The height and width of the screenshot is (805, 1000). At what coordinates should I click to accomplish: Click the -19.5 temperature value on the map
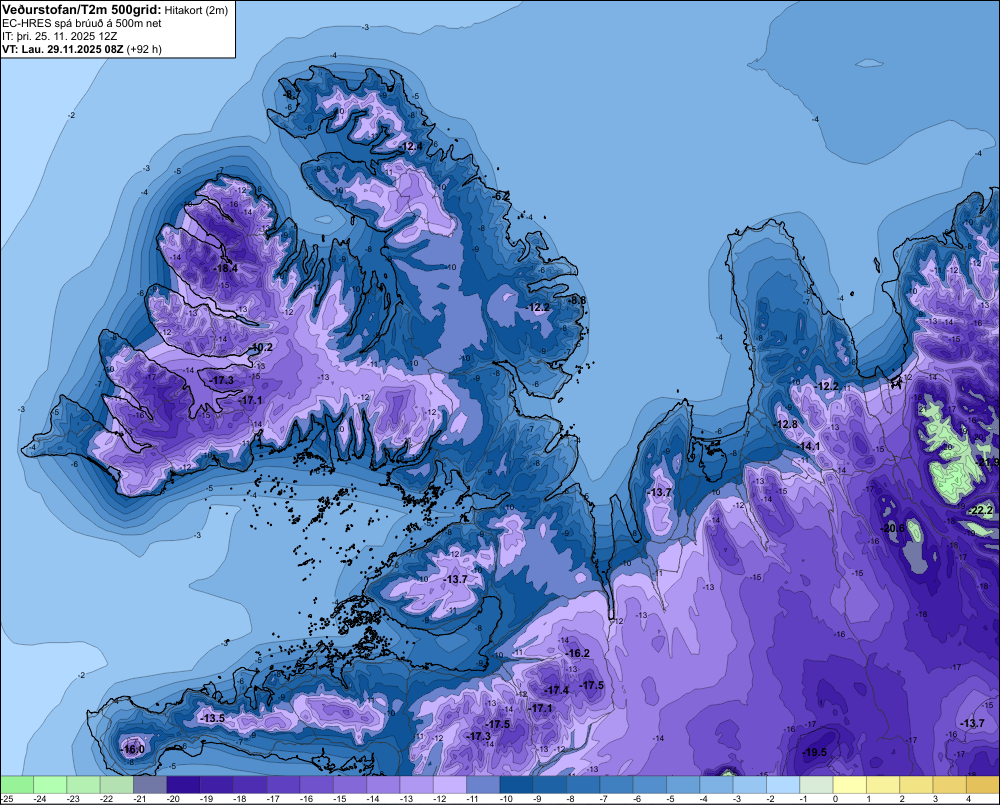tap(814, 753)
